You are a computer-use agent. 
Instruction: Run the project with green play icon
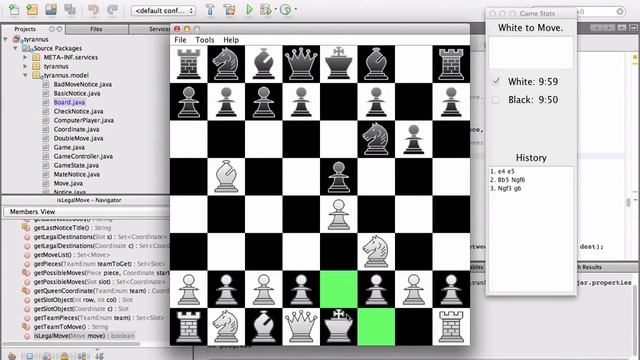tap(249, 10)
